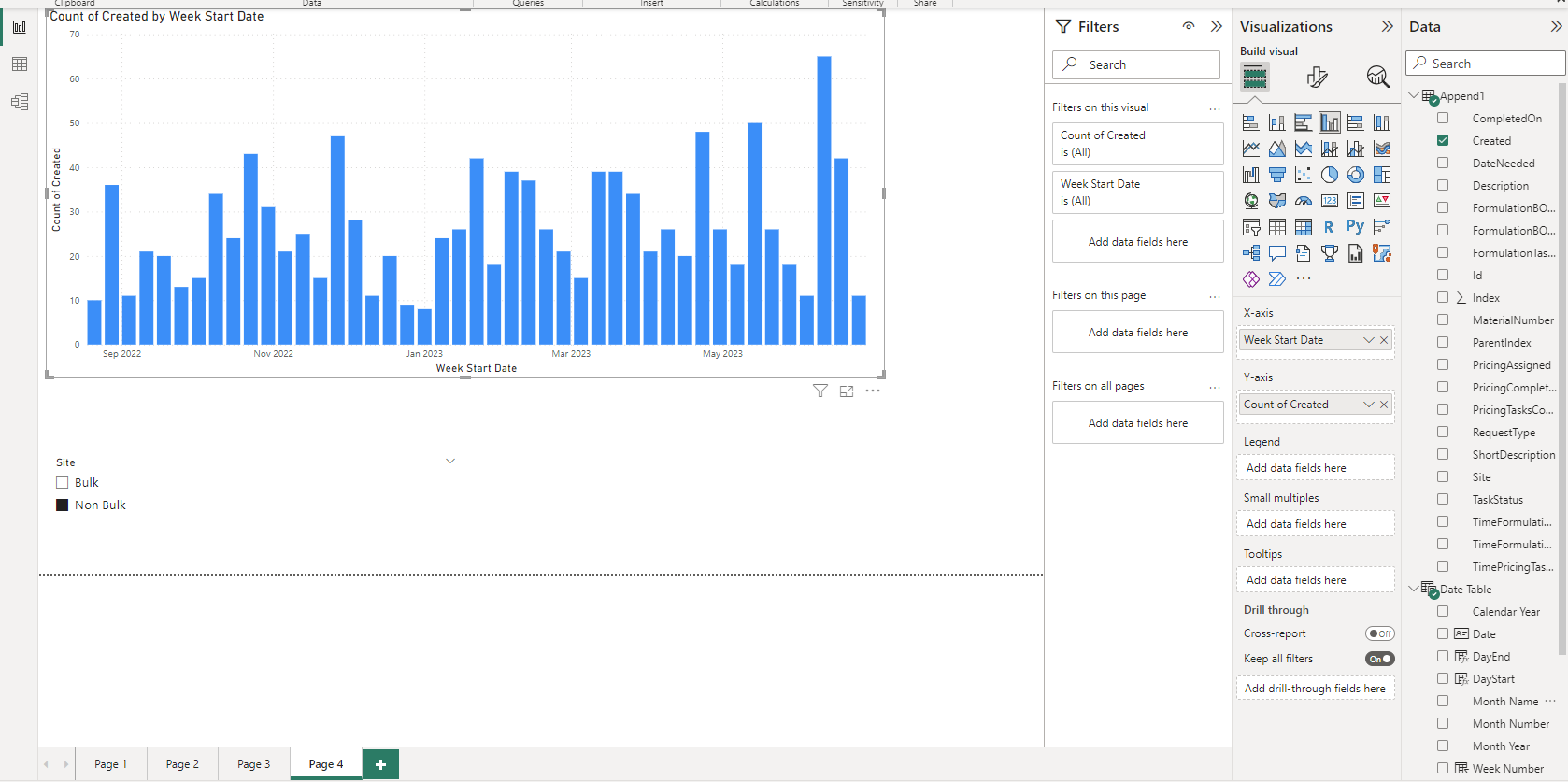The image size is (1568, 782).
Task: Add a new page with plus button
Action: coord(380,764)
